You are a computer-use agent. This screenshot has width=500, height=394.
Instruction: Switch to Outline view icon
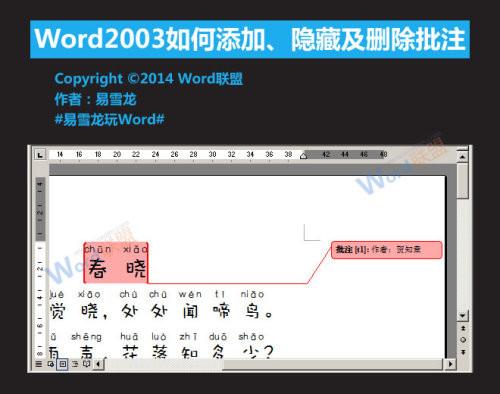click(75, 364)
